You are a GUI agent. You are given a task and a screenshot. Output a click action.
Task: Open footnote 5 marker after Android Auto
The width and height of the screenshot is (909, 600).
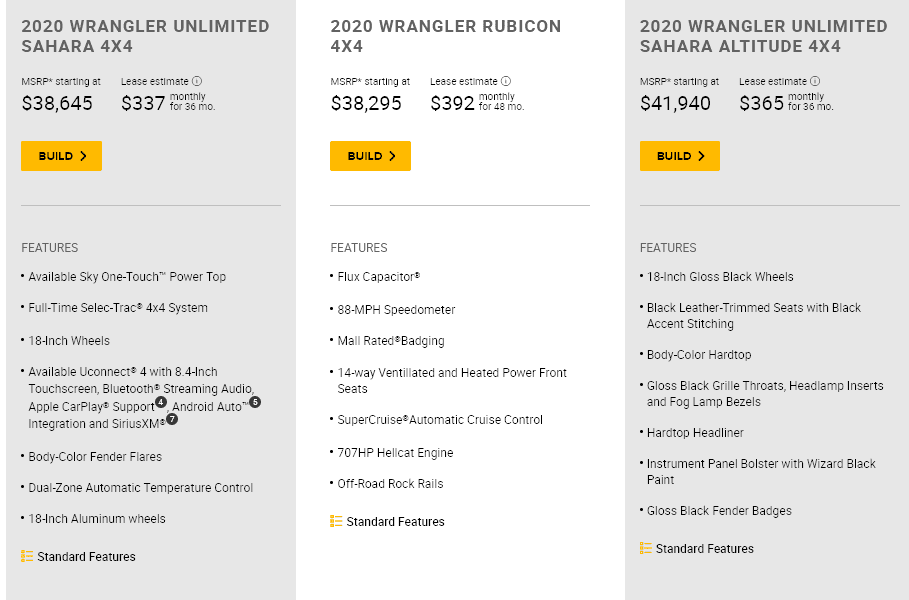255,402
